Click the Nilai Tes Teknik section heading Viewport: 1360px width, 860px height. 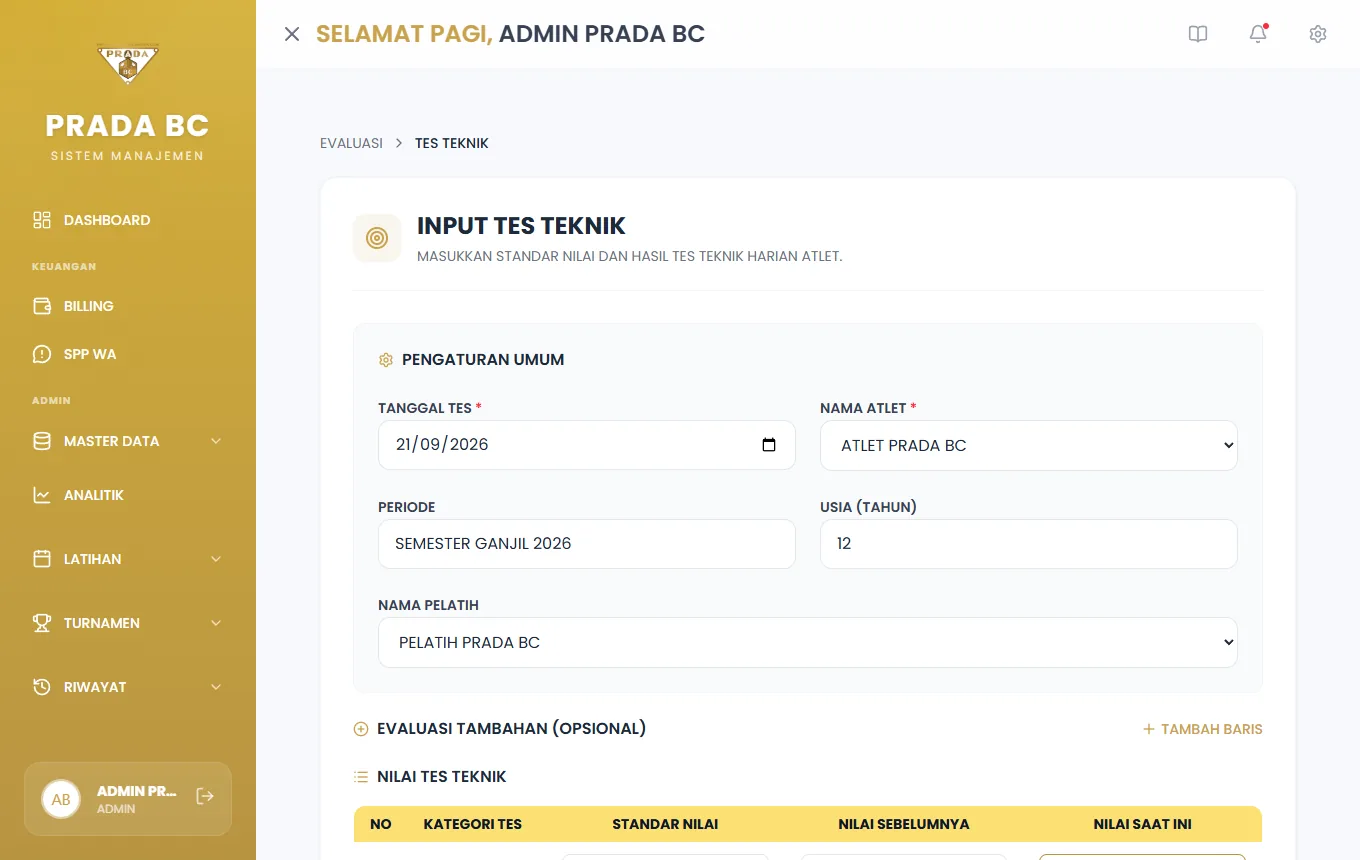coord(442,776)
